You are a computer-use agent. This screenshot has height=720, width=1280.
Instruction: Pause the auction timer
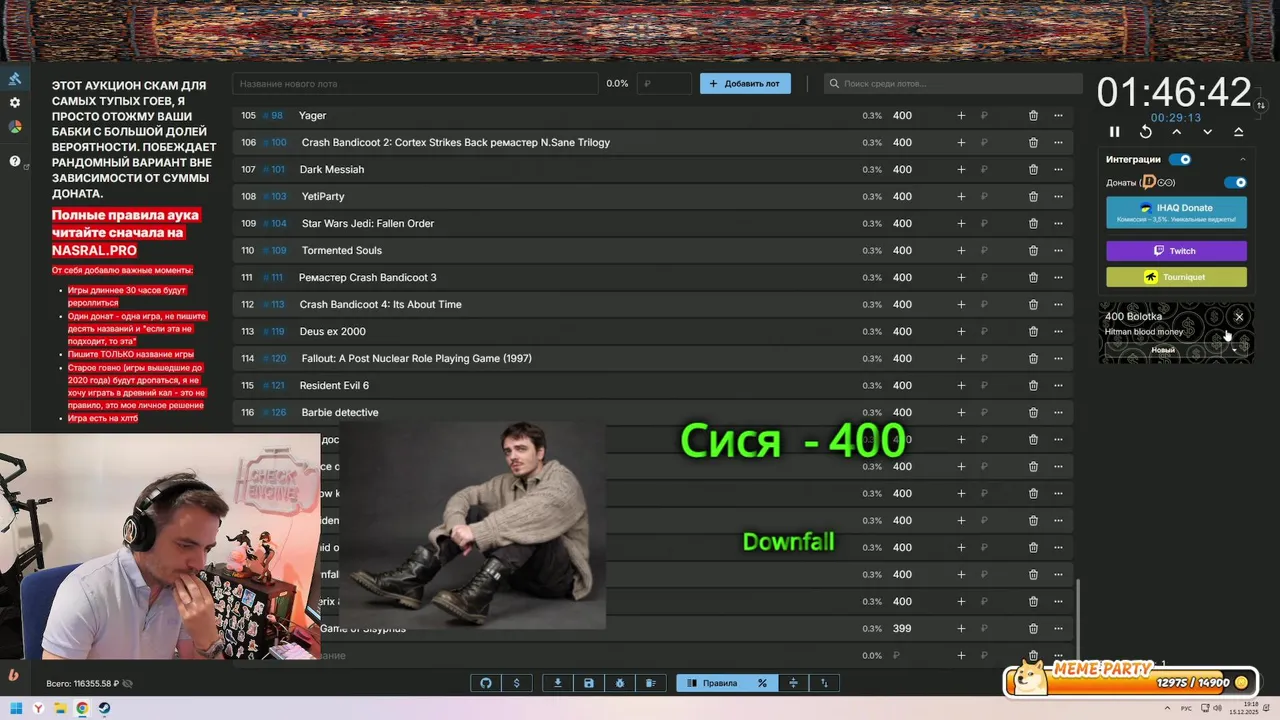(1115, 132)
